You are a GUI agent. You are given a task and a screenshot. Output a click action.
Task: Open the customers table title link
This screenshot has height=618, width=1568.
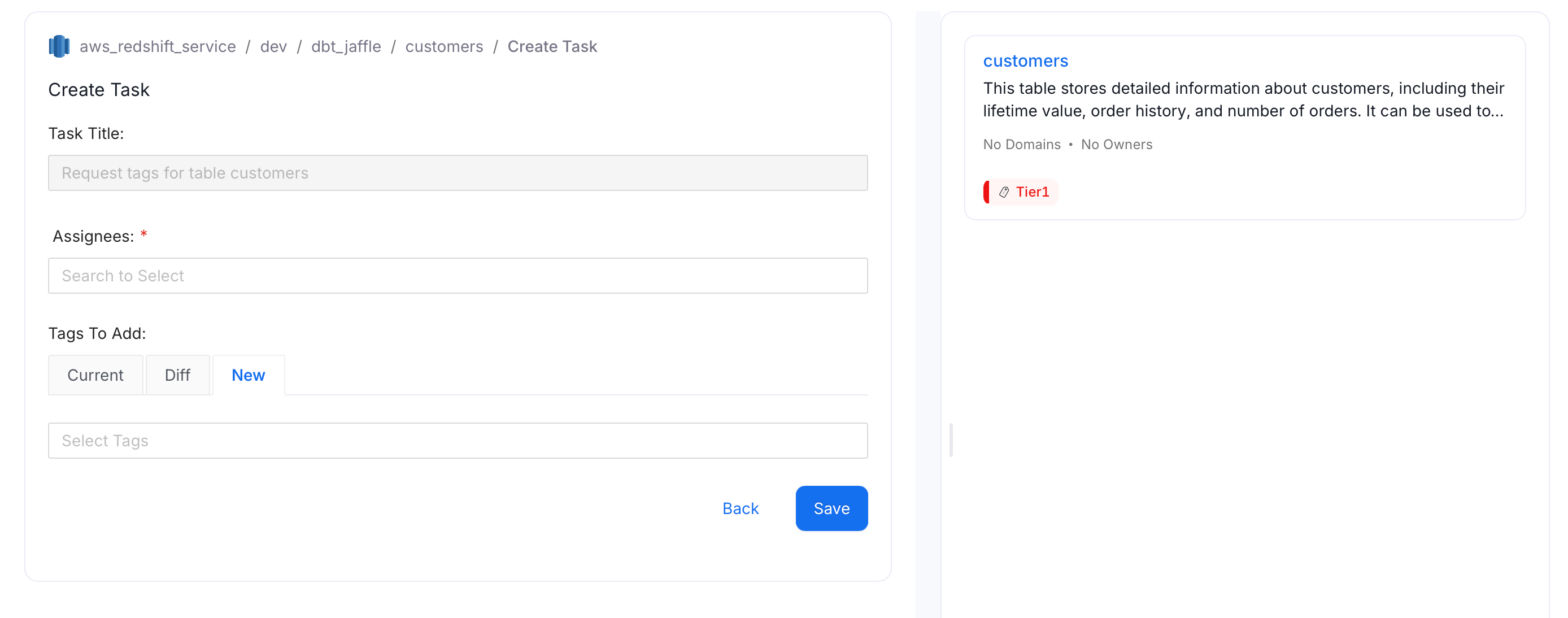pyautogui.click(x=1025, y=61)
